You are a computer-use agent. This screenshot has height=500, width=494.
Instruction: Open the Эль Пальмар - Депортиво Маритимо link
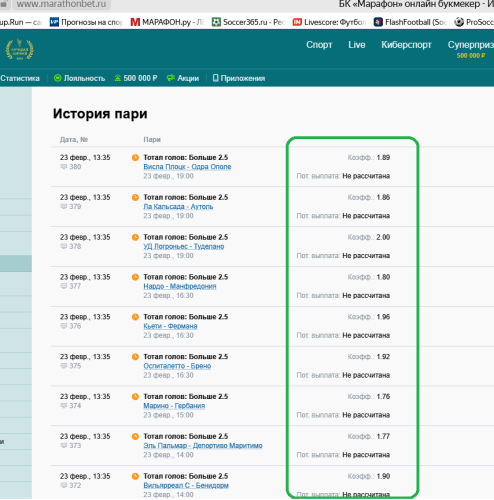point(203,445)
